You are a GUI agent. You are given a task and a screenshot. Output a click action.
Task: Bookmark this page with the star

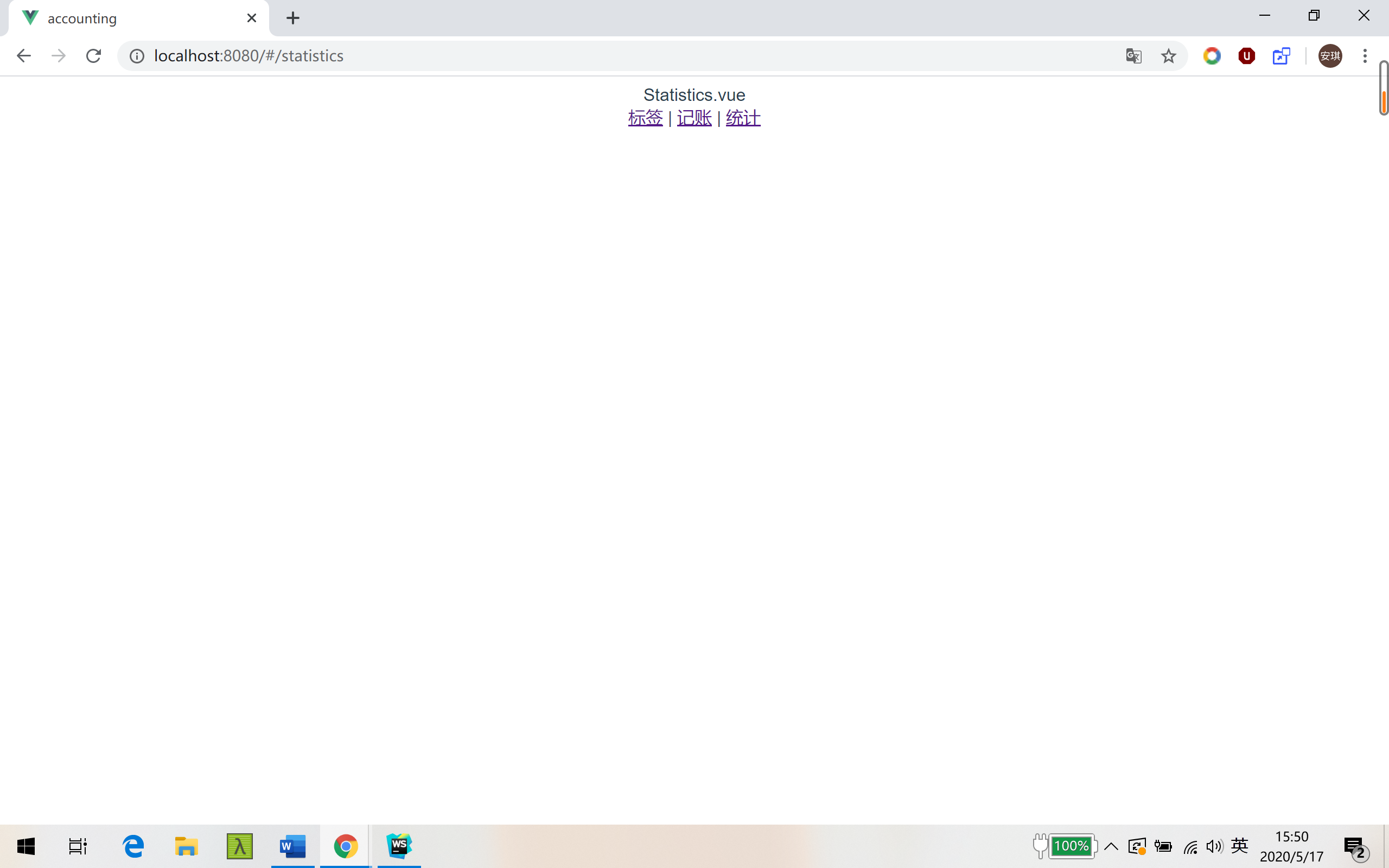(x=1168, y=56)
